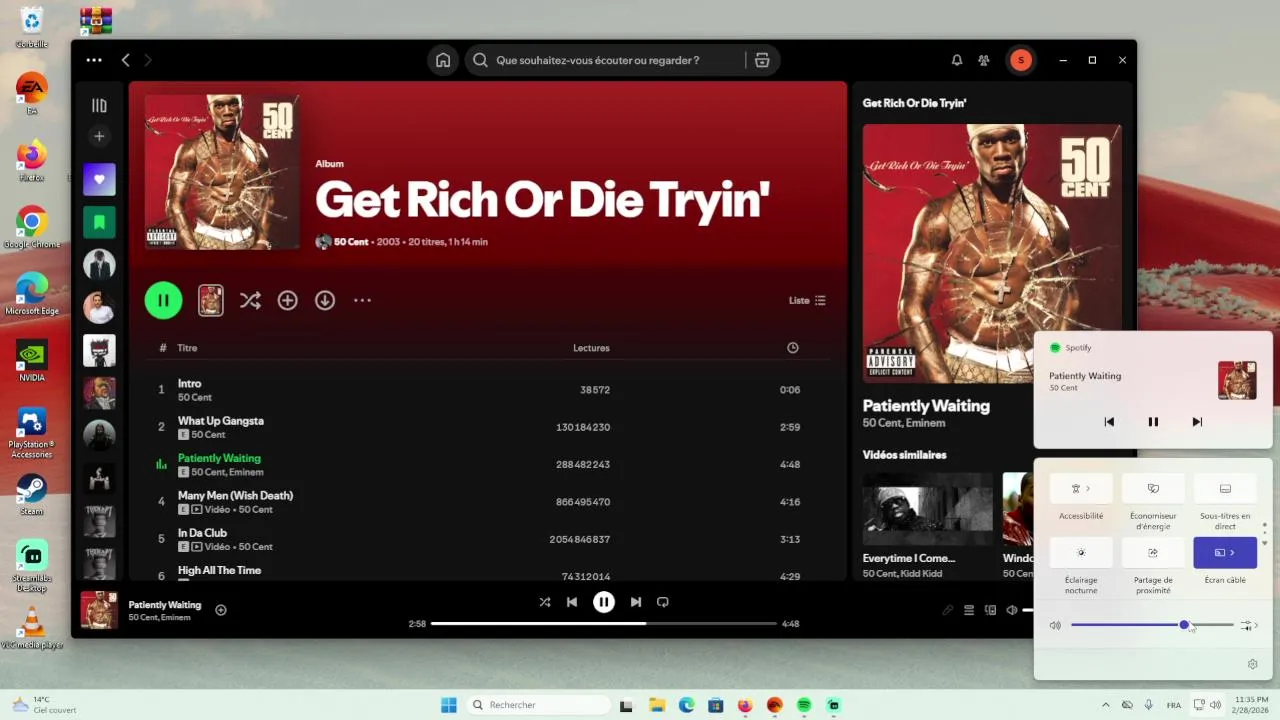Skip to previous track in bottom player
1280x720 pixels.
click(x=572, y=602)
